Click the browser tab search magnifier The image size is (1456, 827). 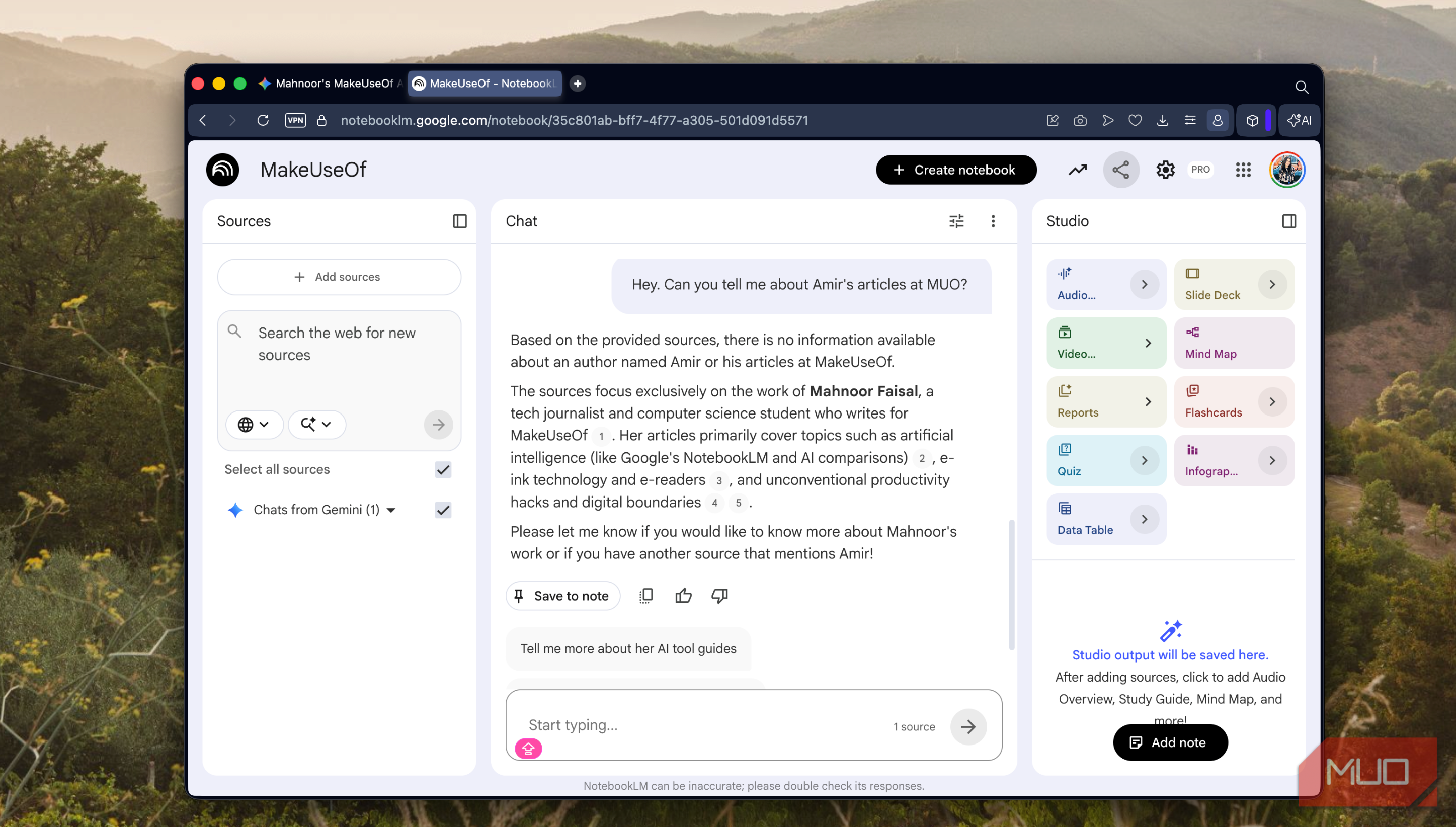pos(1302,87)
